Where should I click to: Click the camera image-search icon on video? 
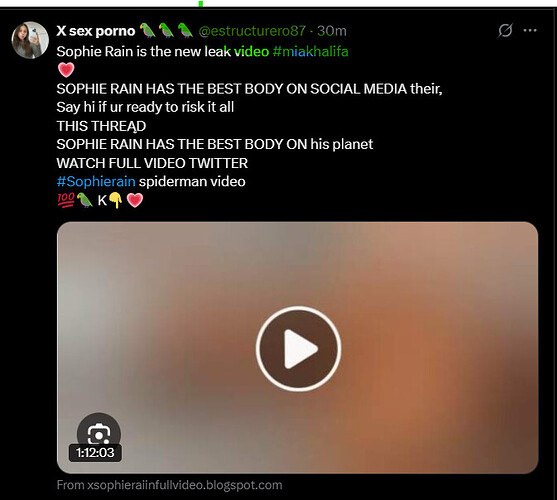pyautogui.click(x=98, y=433)
